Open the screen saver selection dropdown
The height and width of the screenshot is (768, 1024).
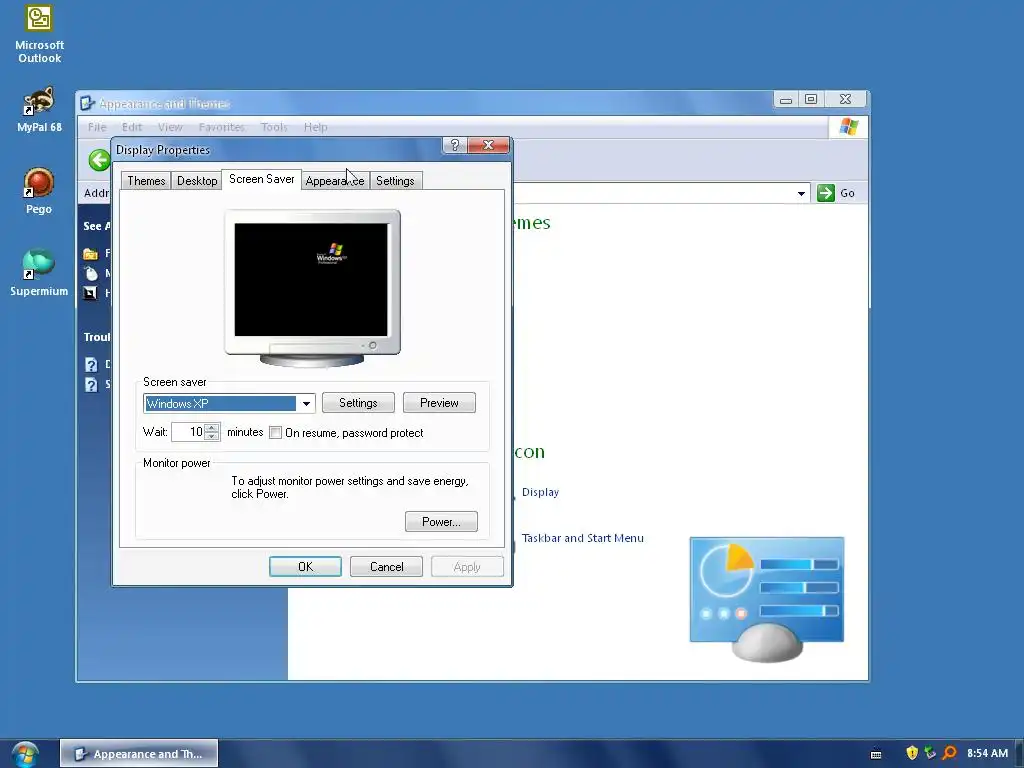click(306, 404)
